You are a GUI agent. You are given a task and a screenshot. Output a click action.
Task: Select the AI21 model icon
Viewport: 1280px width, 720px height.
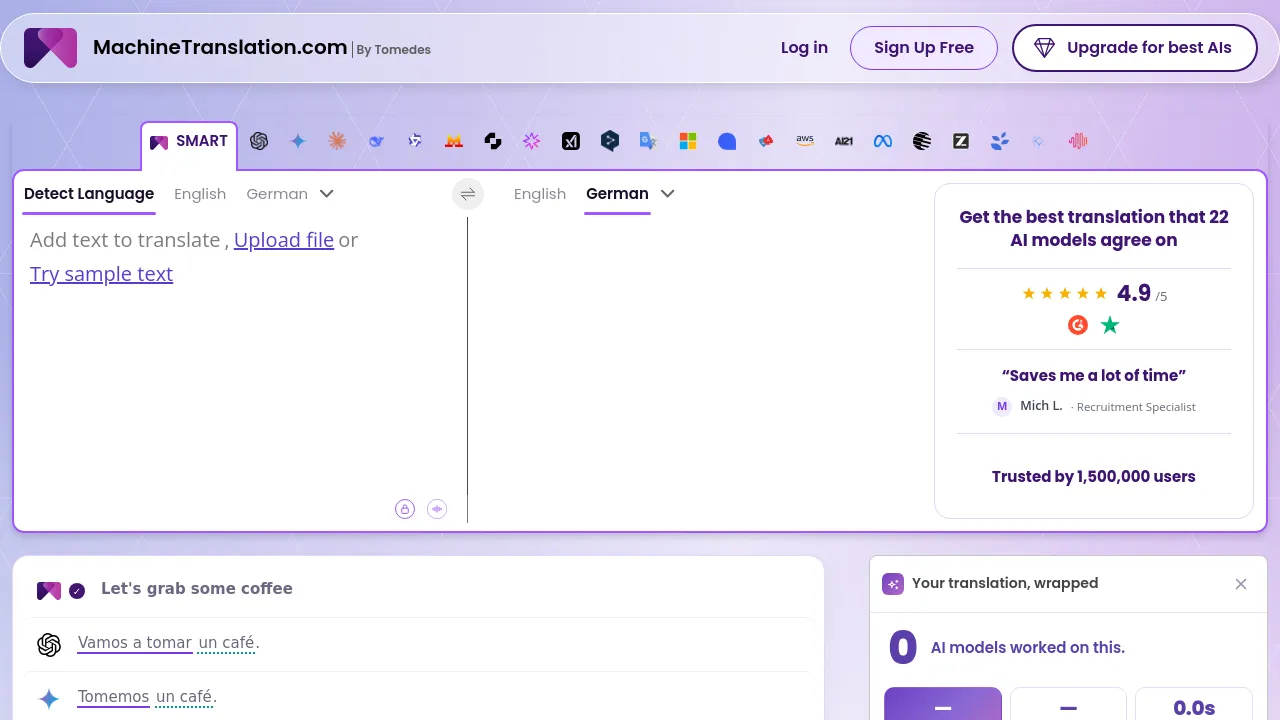click(844, 141)
